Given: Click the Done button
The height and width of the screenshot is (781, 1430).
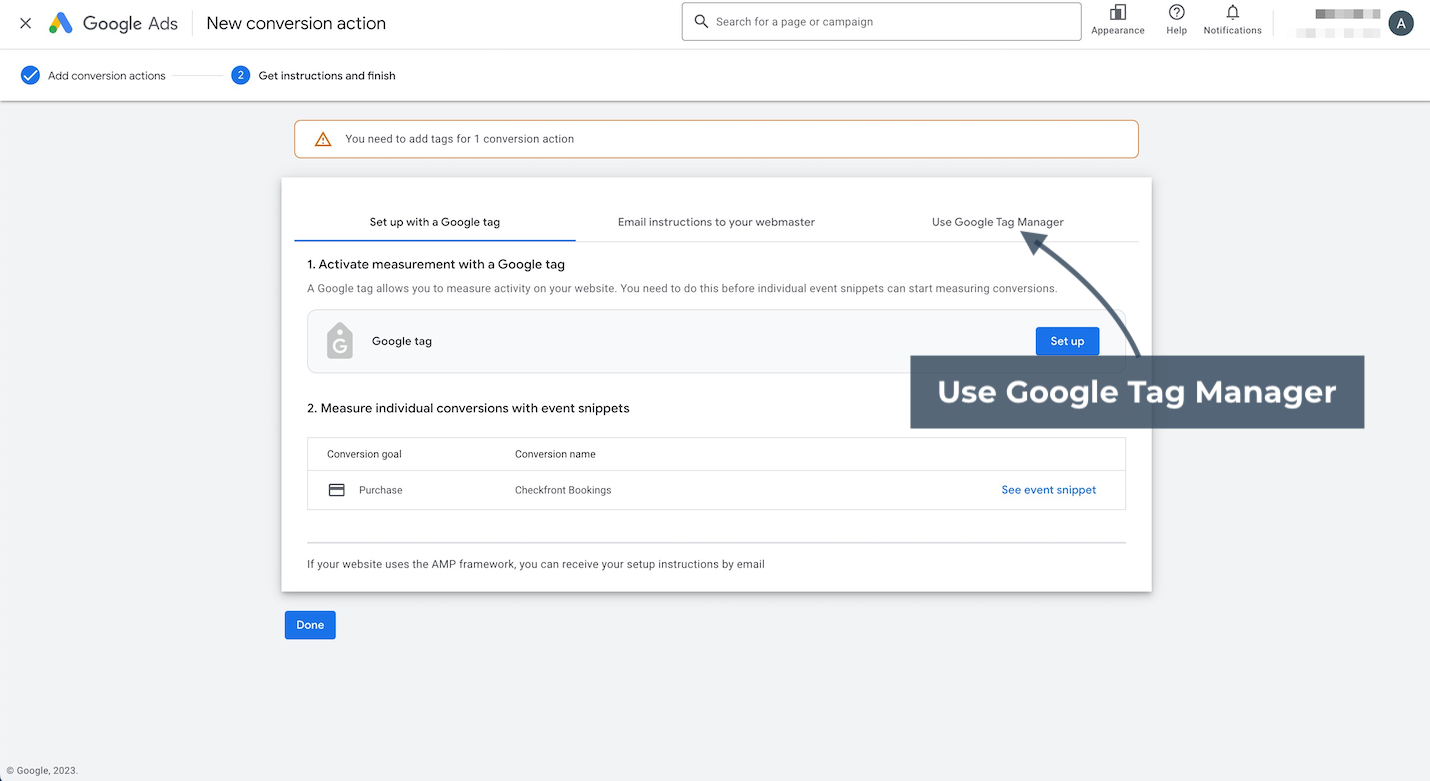Looking at the screenshot, I should coord(310,625).
